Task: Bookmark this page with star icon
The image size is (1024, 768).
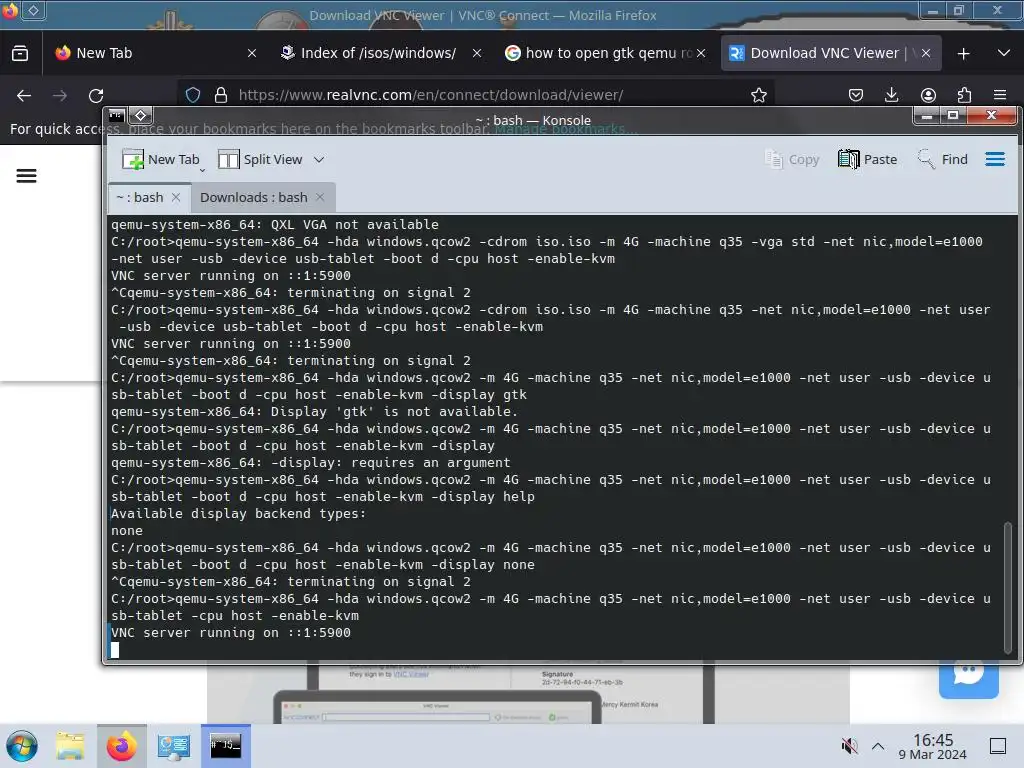Action: point(758,95)
